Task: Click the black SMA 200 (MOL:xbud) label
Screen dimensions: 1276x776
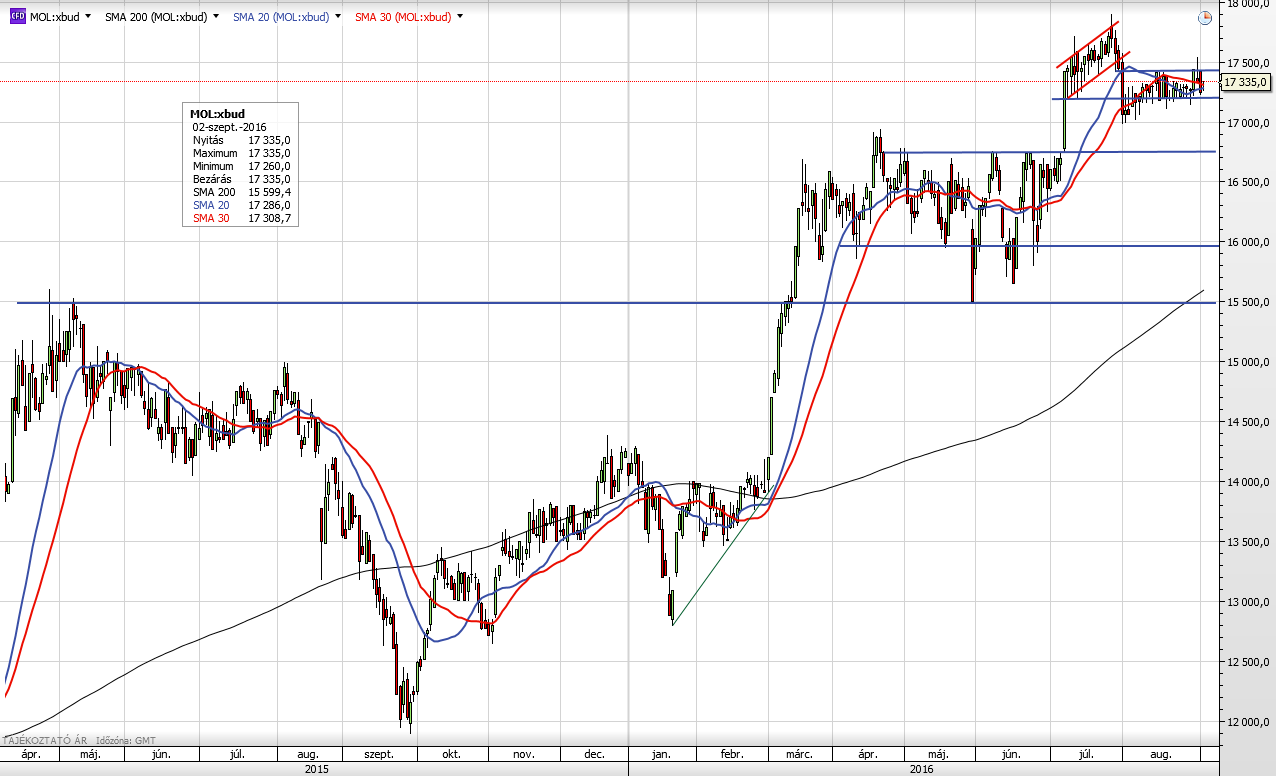Action: (x=156, y=17)
